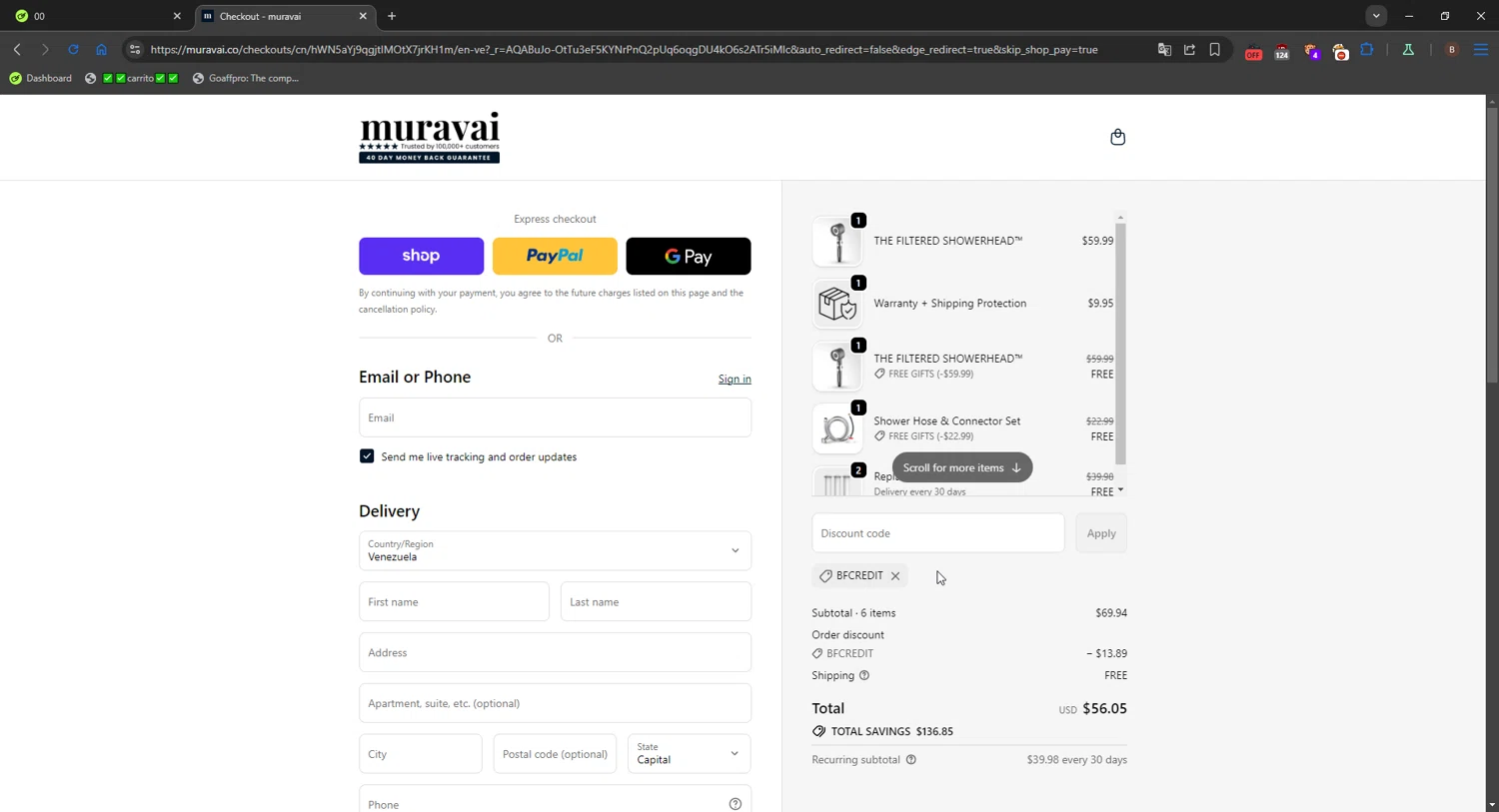Open the extension with red blocked badge

pos(1340,51)
